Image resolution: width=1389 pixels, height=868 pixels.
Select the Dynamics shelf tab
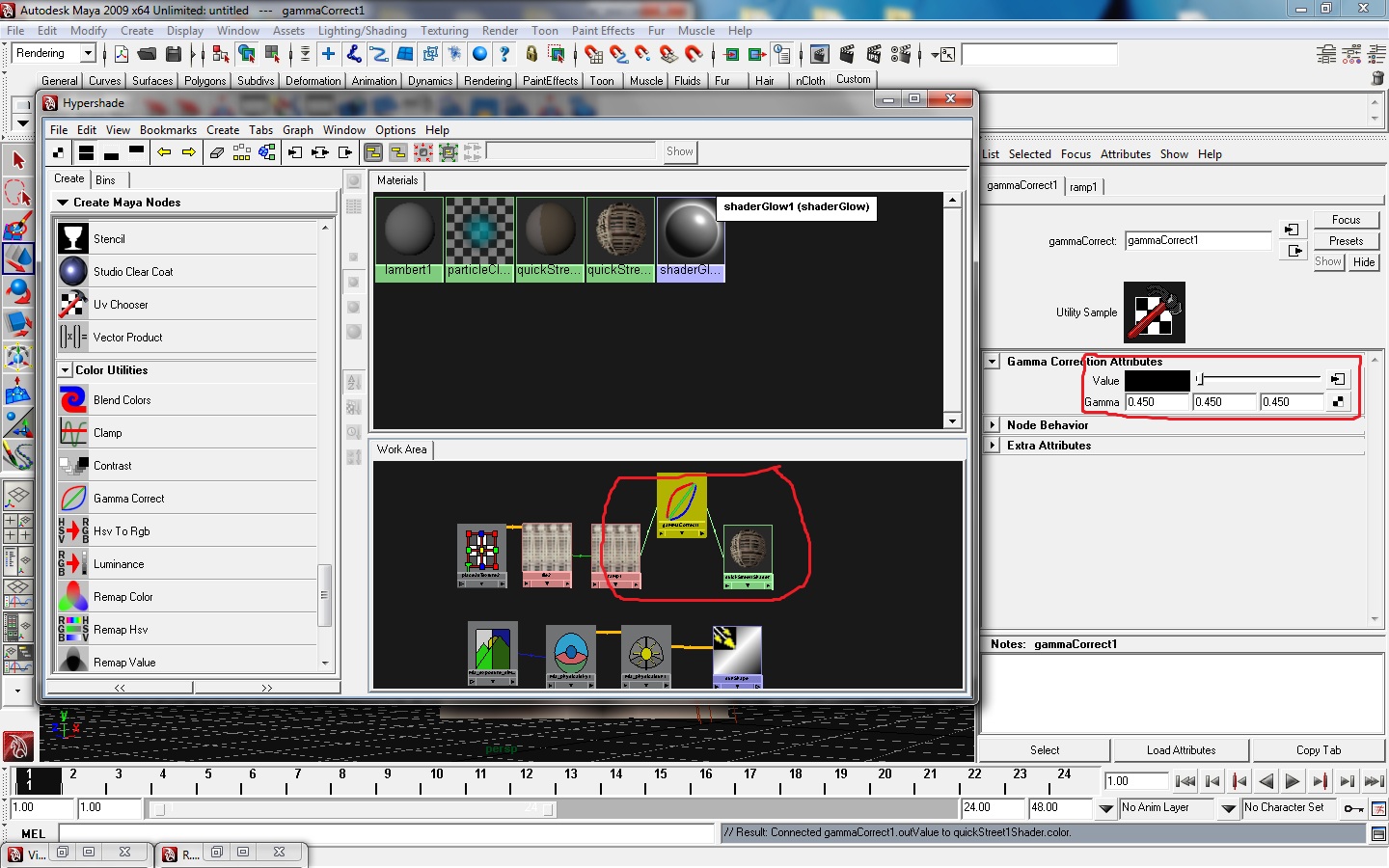pyautogui.click(x=429, y=81)
